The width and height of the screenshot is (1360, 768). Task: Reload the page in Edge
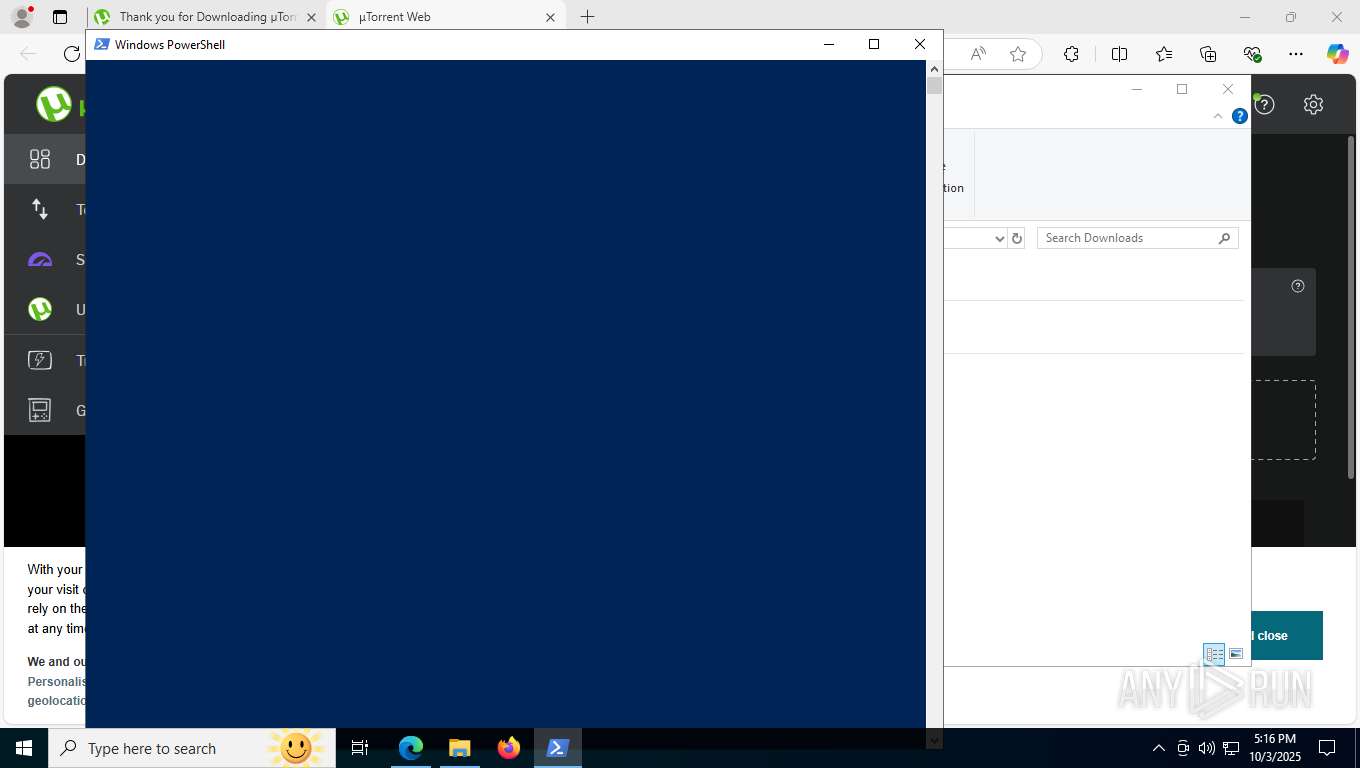pyautogui.click(x=72, y=54)
